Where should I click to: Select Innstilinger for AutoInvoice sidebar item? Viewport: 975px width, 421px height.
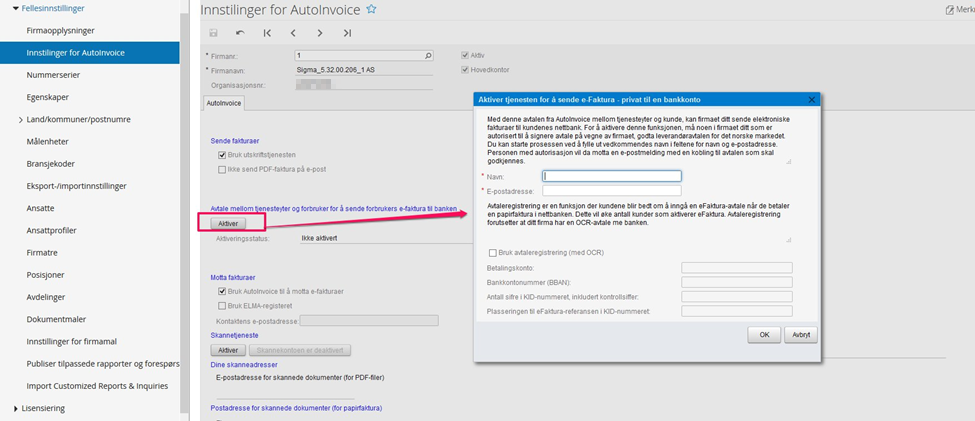[90, 53]
